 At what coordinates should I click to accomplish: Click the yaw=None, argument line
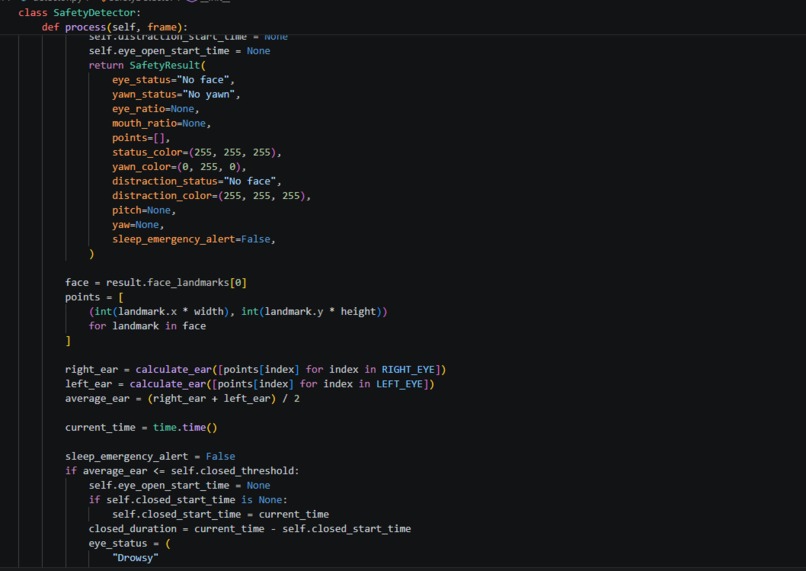138,225
